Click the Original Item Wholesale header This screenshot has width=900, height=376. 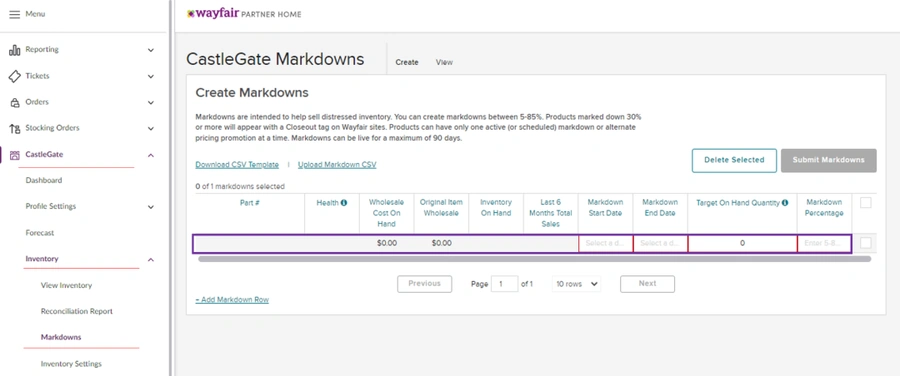441,208
